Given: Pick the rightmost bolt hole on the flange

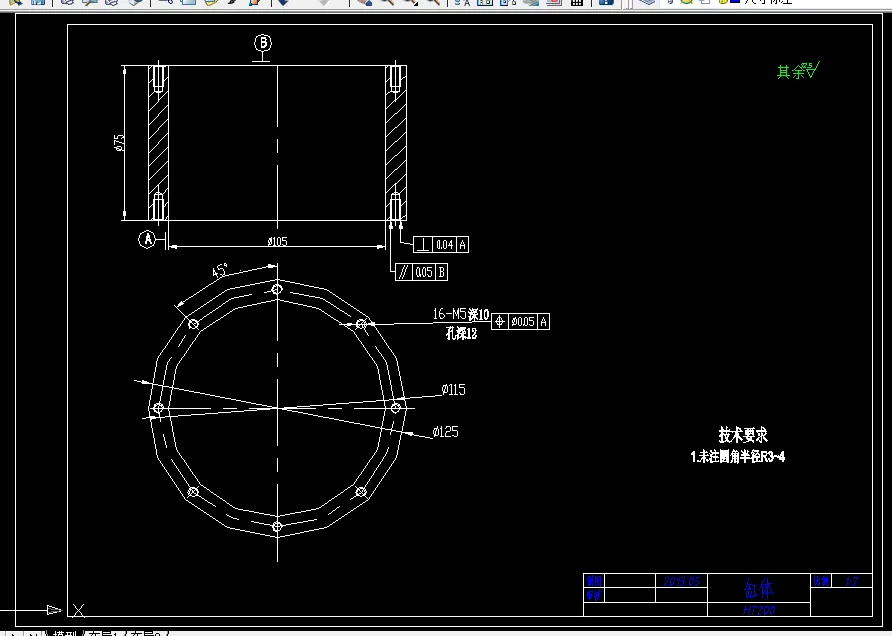Looking at the screenshot, I should 396,407.
